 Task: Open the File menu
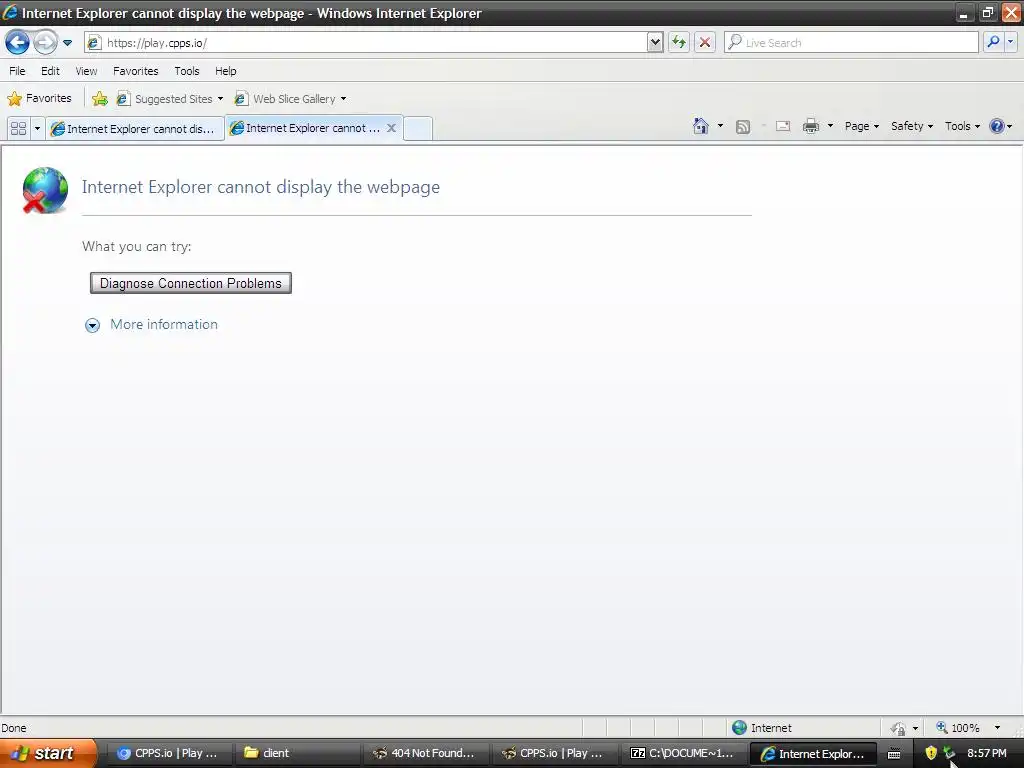click(18, 71)
